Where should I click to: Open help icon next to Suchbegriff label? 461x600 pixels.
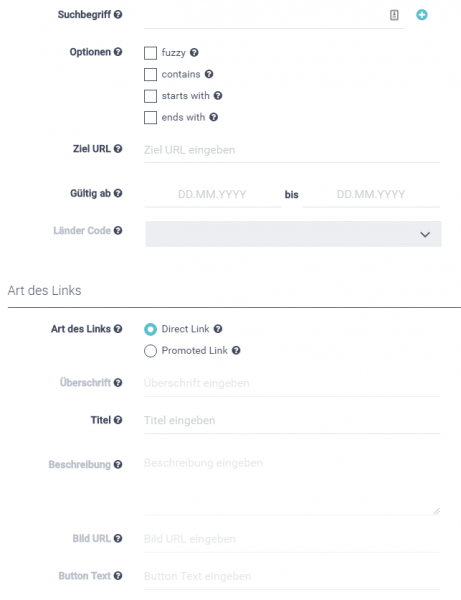[x=118, y=15]
